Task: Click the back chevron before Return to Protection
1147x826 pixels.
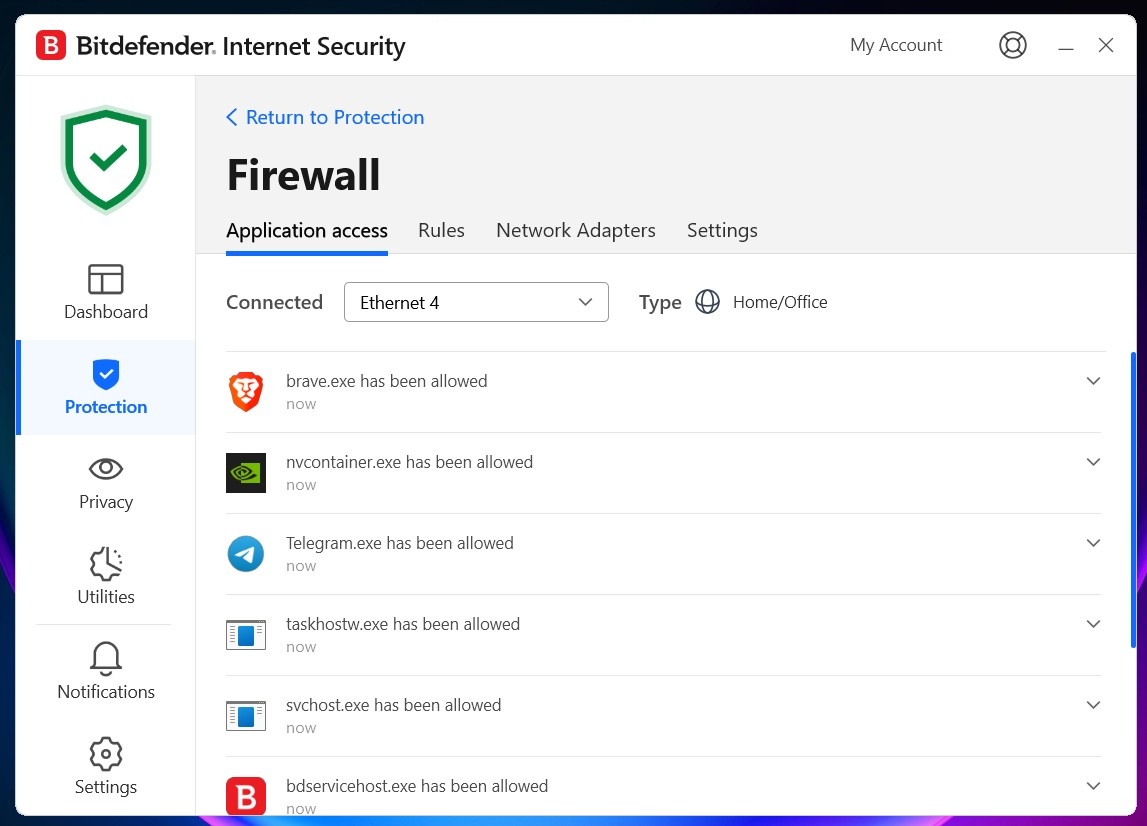Action: pos(232,117)
